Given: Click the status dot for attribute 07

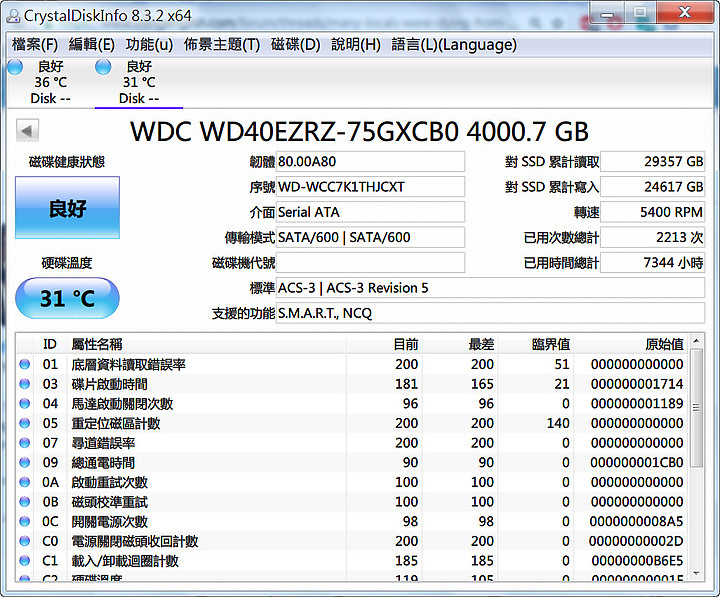Looking at the screenshot, I should pos(25,443).
